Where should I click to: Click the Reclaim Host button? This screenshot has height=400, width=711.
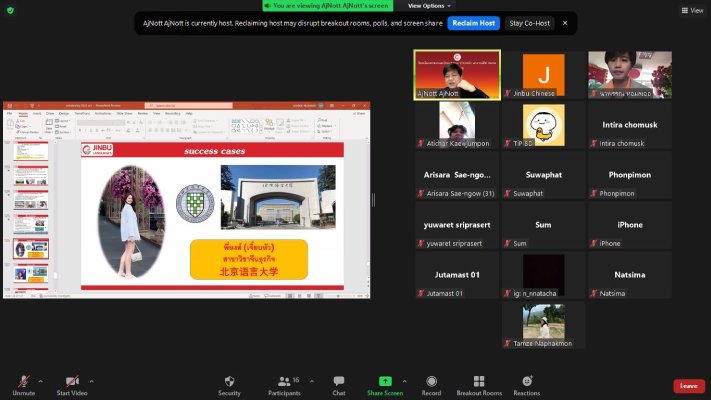tap(473, 22)
